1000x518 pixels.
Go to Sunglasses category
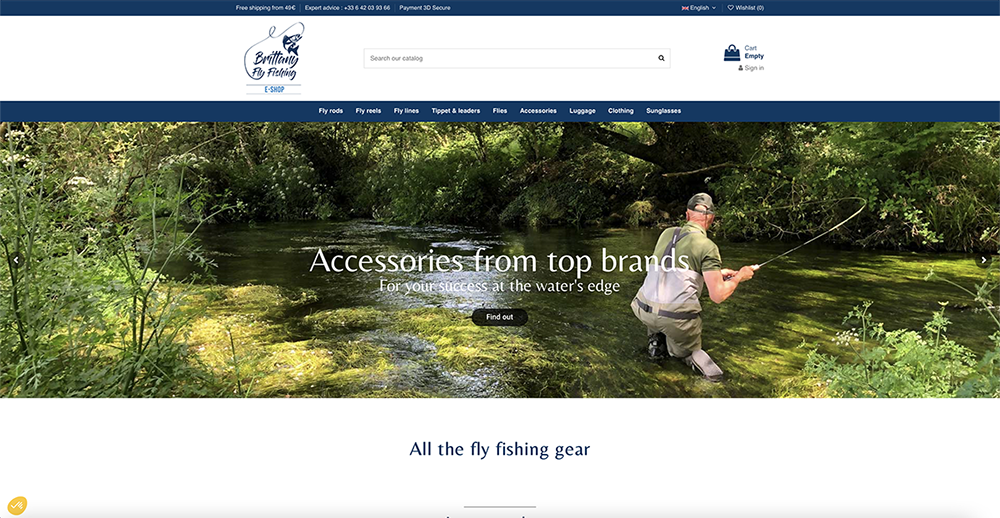663,110
